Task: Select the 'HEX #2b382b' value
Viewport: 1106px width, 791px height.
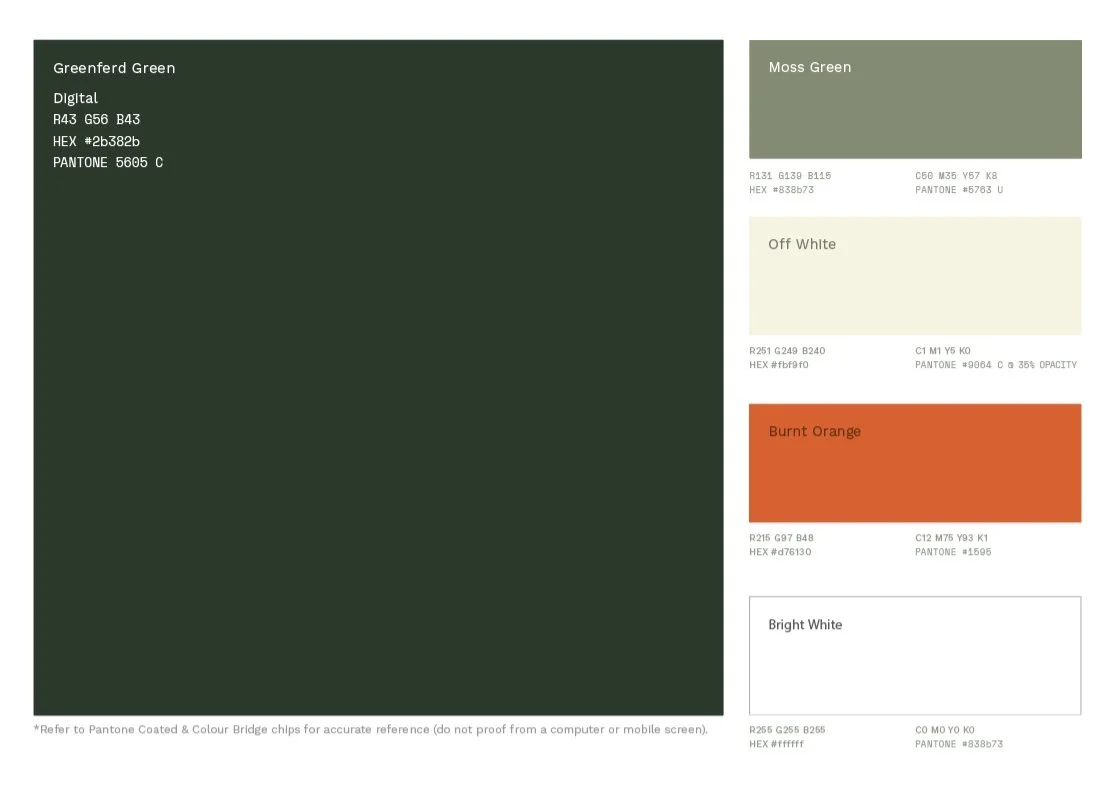Action: tap(97, 141)
